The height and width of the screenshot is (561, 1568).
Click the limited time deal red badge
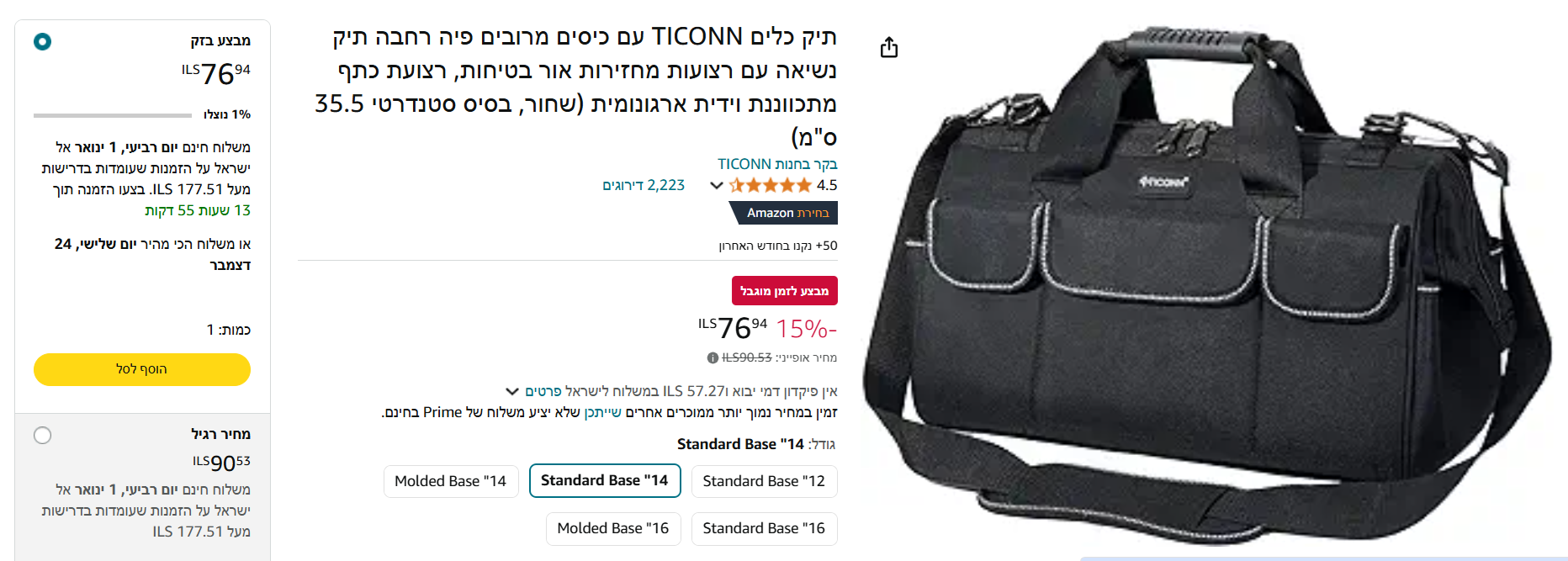784,291
